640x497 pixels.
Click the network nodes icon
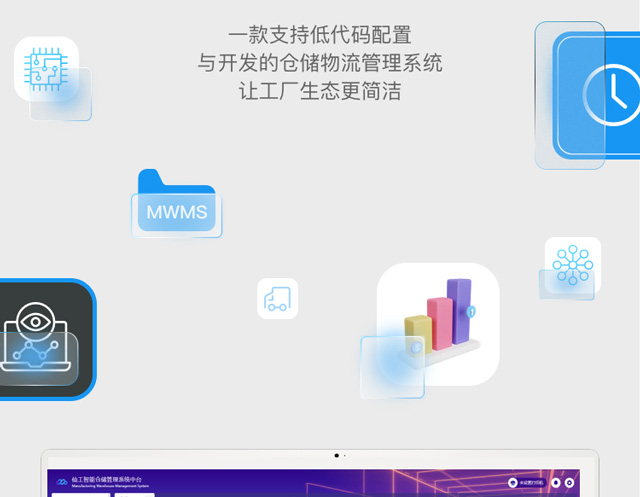[573, 265]
